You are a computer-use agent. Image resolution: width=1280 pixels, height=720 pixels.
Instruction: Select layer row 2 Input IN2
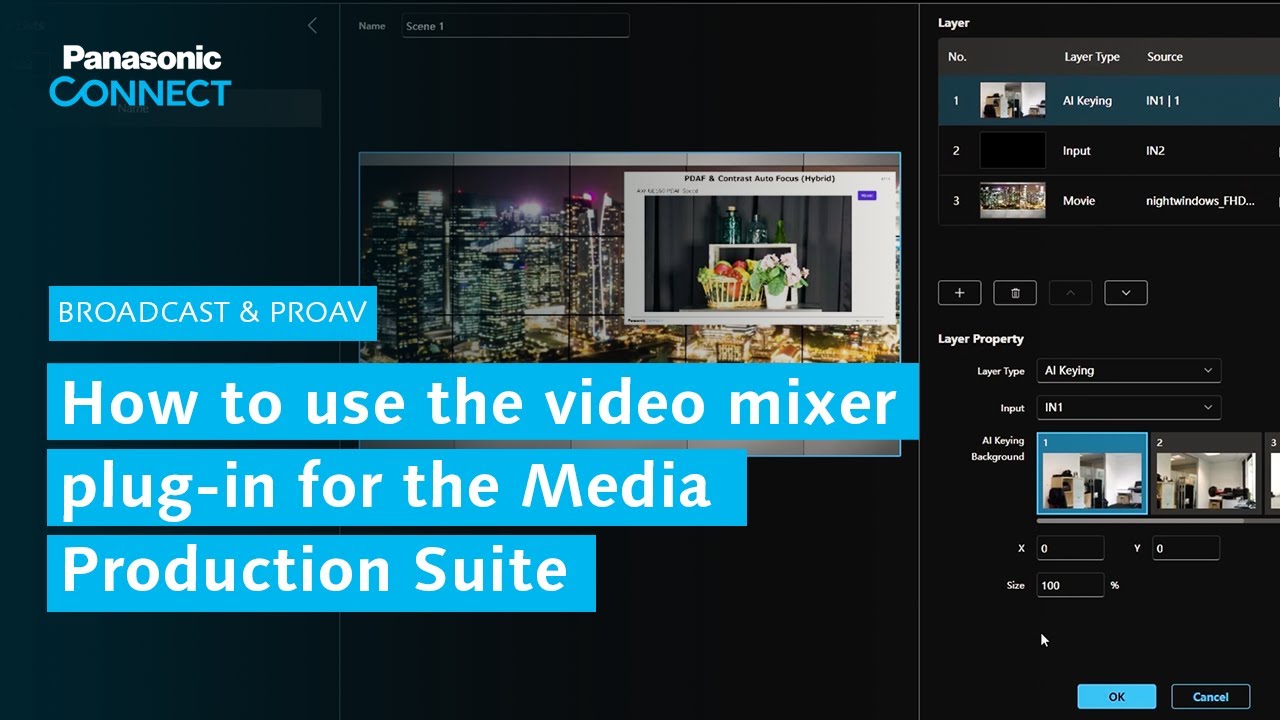[x=1109, y=150]
